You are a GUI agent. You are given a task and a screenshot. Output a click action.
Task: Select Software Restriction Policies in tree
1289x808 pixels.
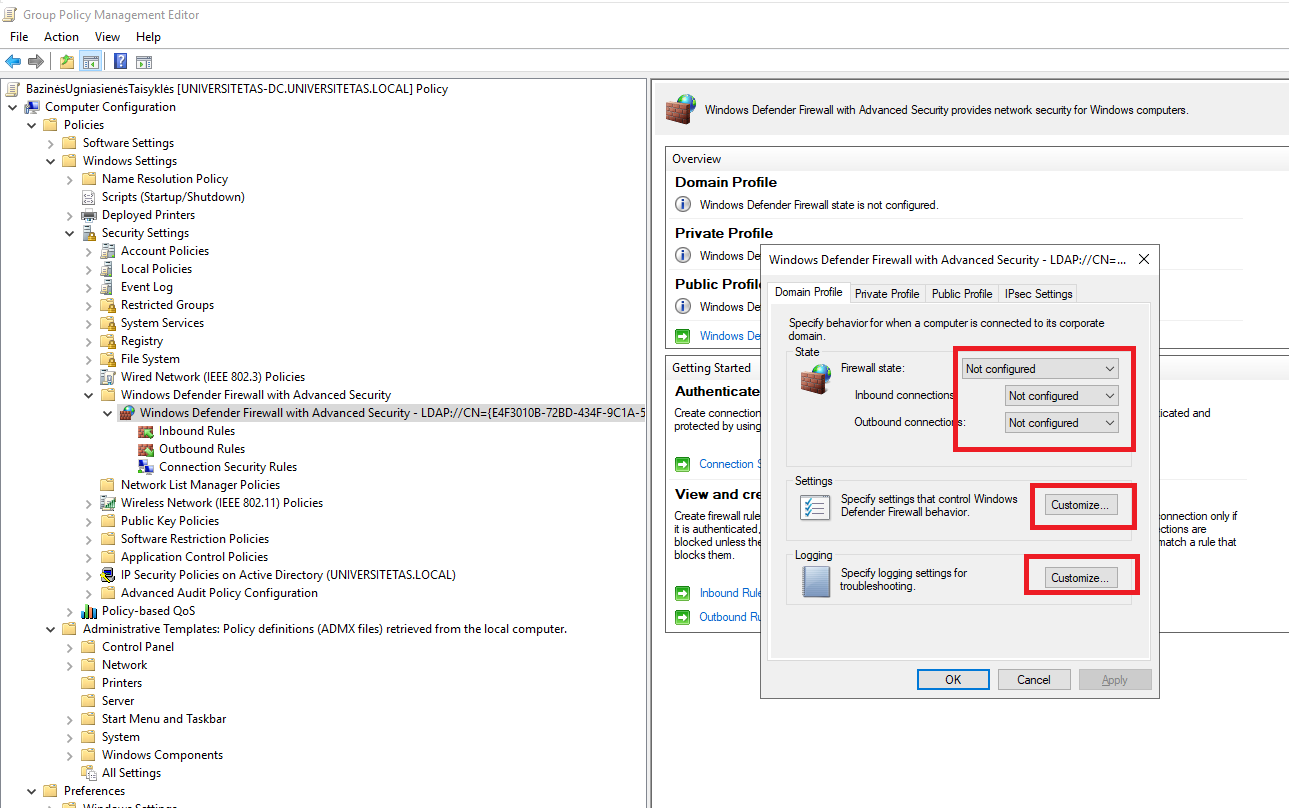click(x=195, y=539)
